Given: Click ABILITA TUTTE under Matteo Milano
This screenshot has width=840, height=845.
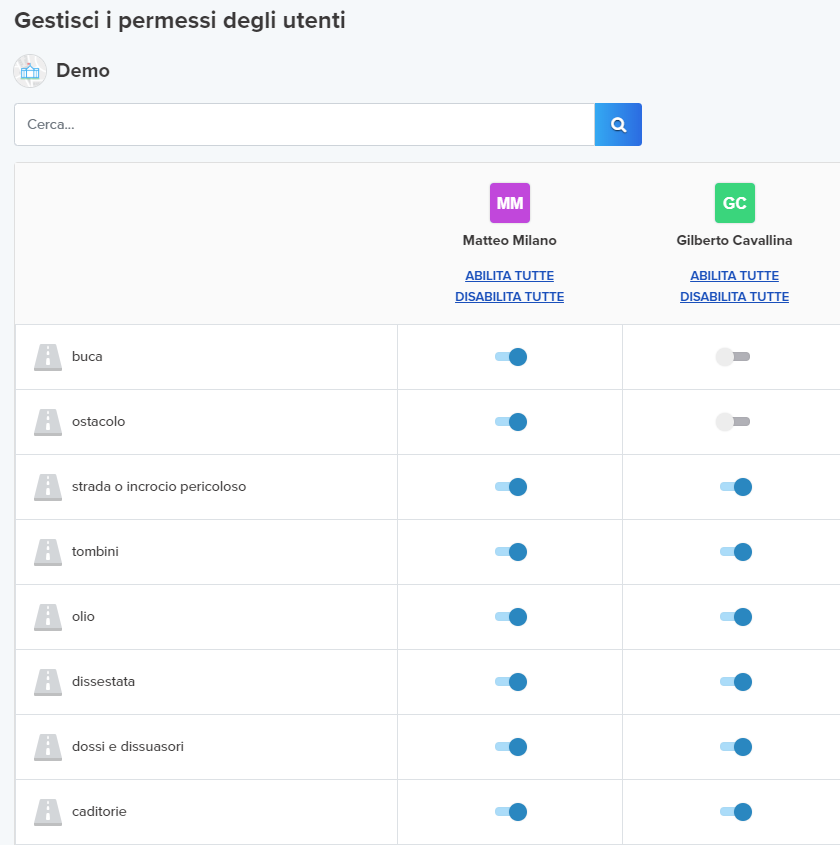Looking at the screenshot, I should (510, 275).
